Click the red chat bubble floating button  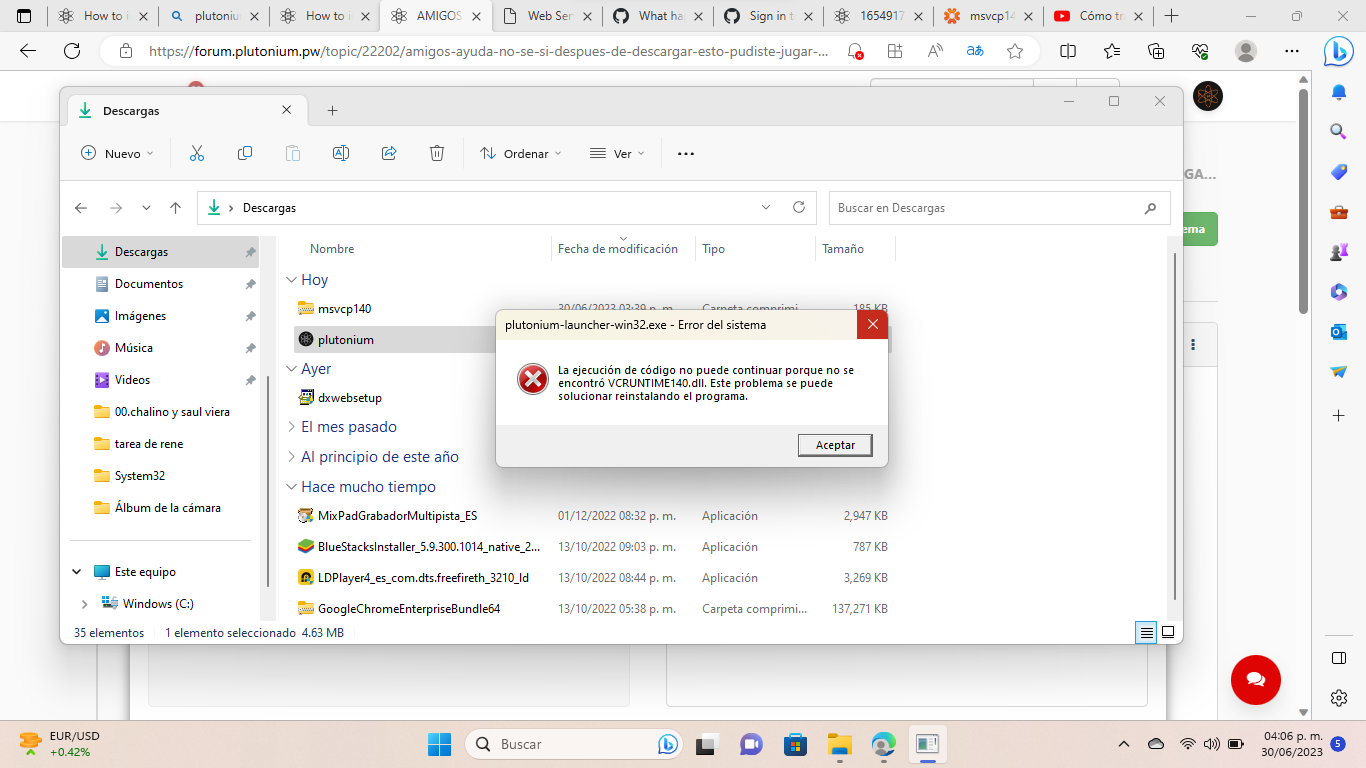click(x=1256, y=680)
